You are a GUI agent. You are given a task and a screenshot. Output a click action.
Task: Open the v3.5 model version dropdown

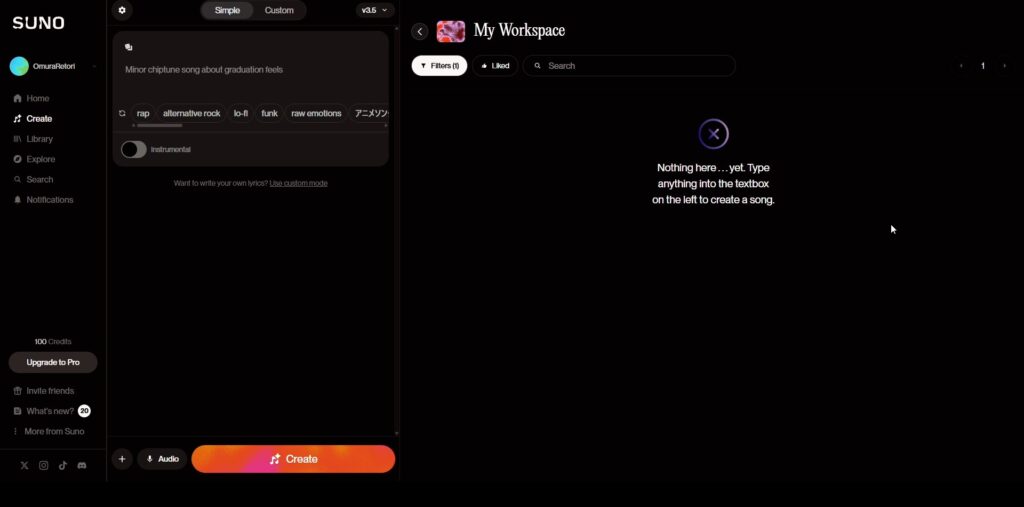pyautogui.click(x=375, y=10)
